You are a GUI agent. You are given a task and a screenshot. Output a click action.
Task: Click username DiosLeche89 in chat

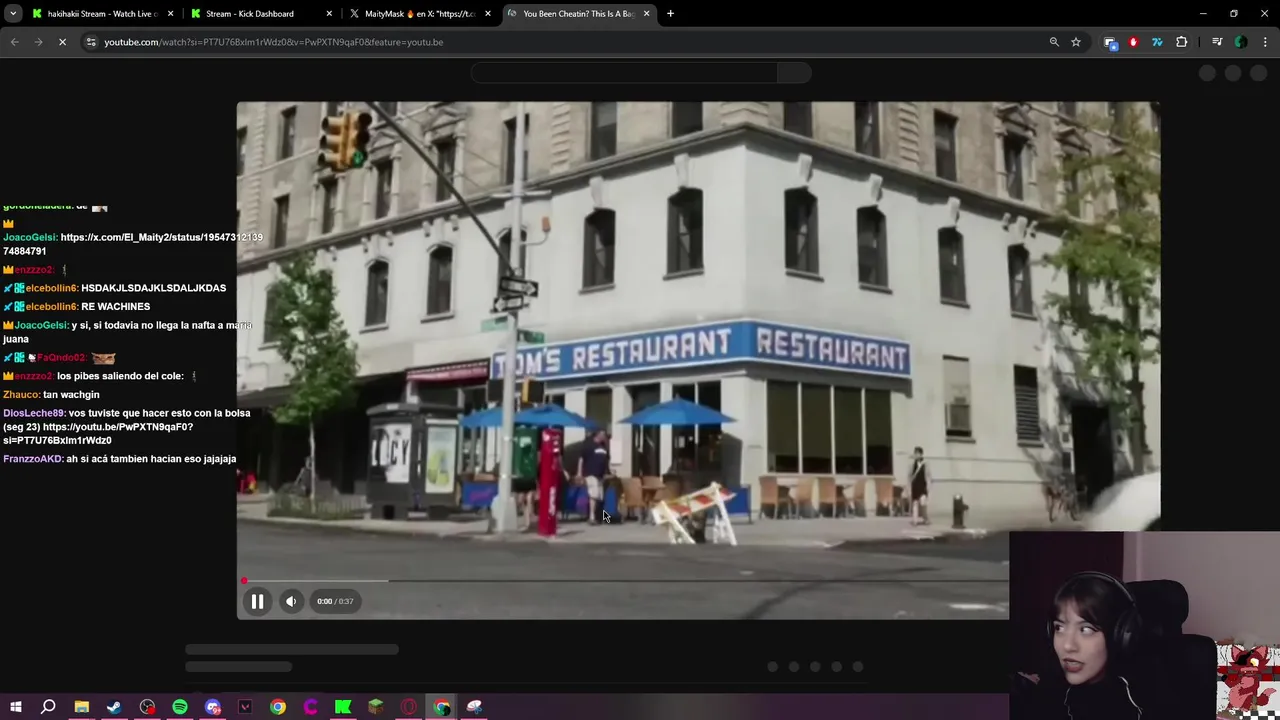click(33, 413)
